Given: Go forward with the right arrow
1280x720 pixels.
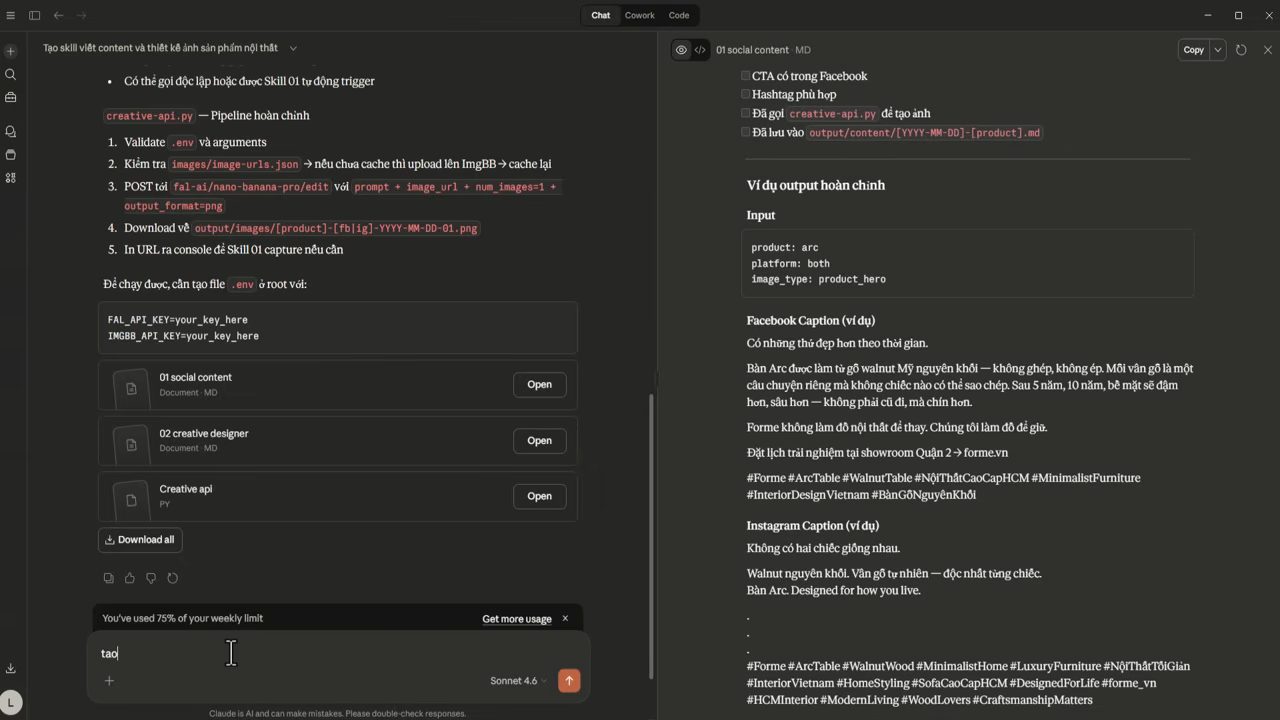Looking at the screenshot, I should 81,15.
